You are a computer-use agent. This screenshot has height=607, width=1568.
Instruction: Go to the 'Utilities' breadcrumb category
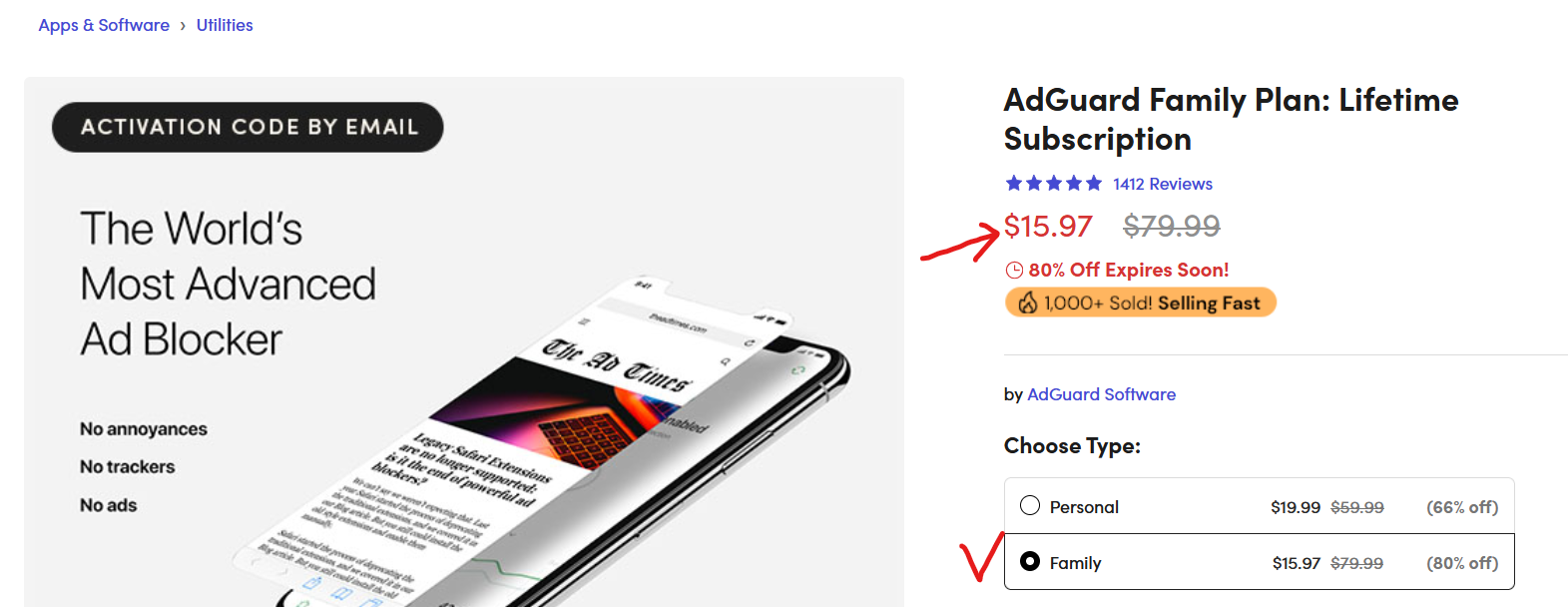pyautogui.click(x=225, y=25)
